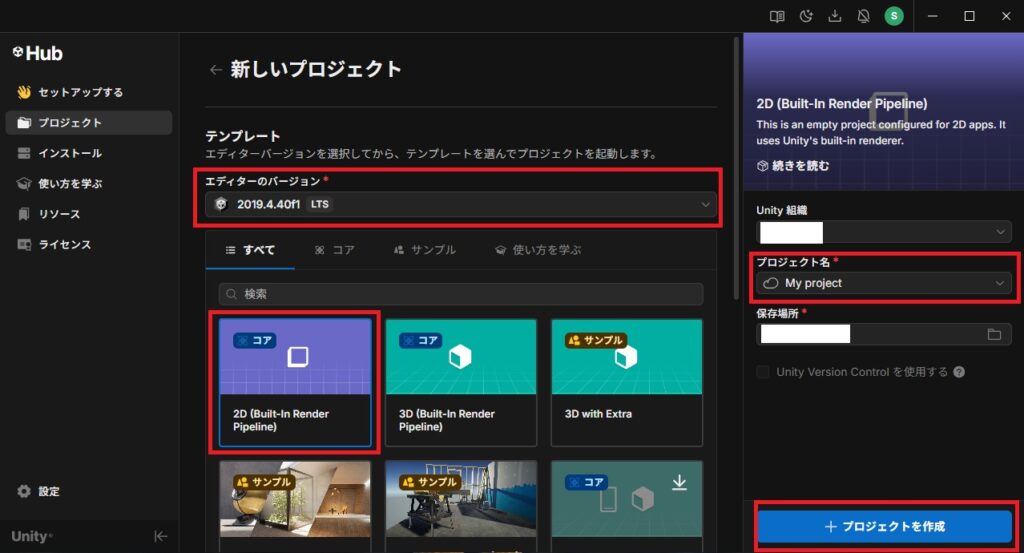
Task: Click the search magnifier icon
Action: [x=231, y=294]
